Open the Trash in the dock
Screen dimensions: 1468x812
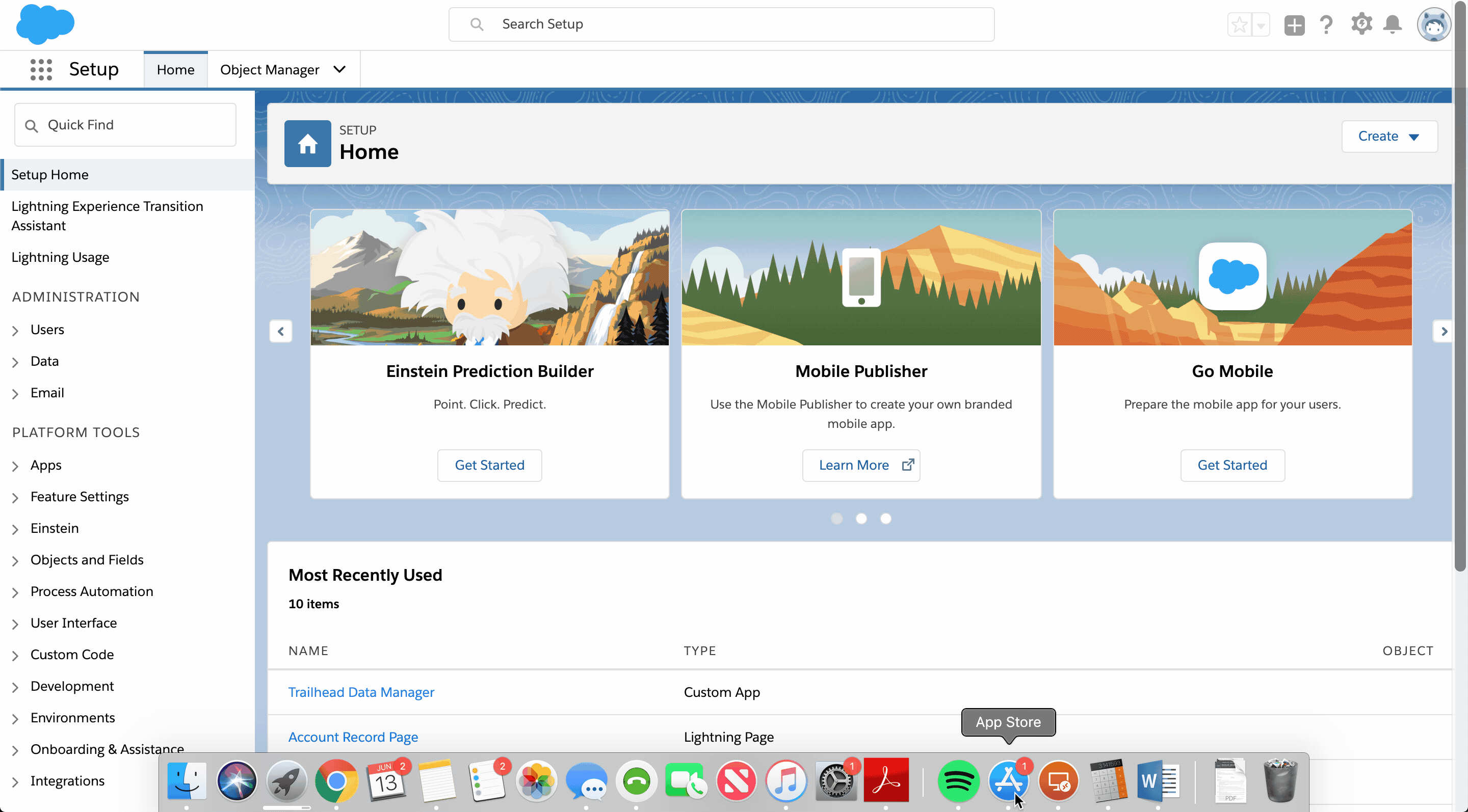pos(1280,781)
